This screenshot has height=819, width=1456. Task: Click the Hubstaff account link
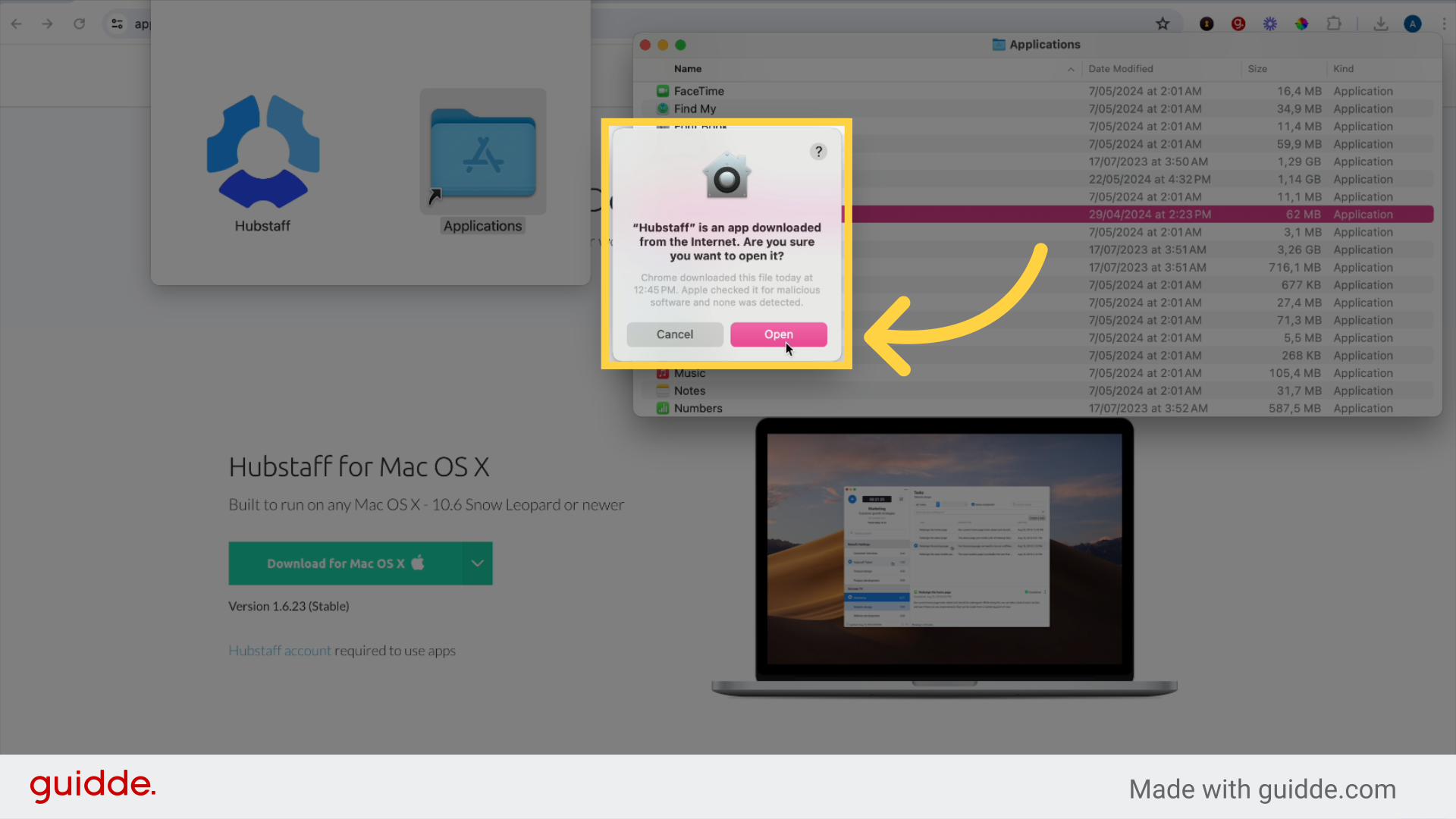coord(280,651)
